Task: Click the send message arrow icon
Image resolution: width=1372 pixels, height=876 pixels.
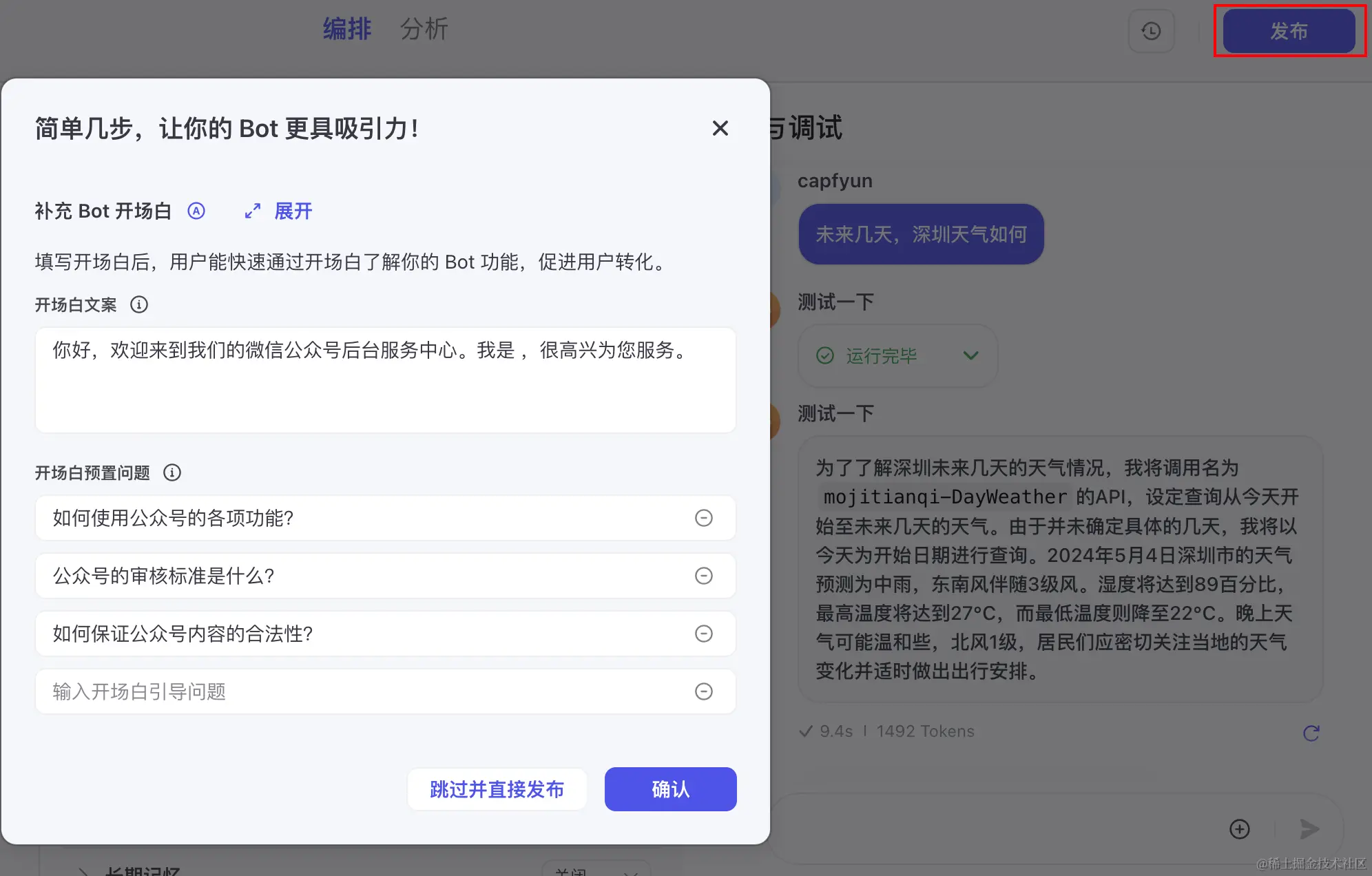Action: click(1309, 829)
